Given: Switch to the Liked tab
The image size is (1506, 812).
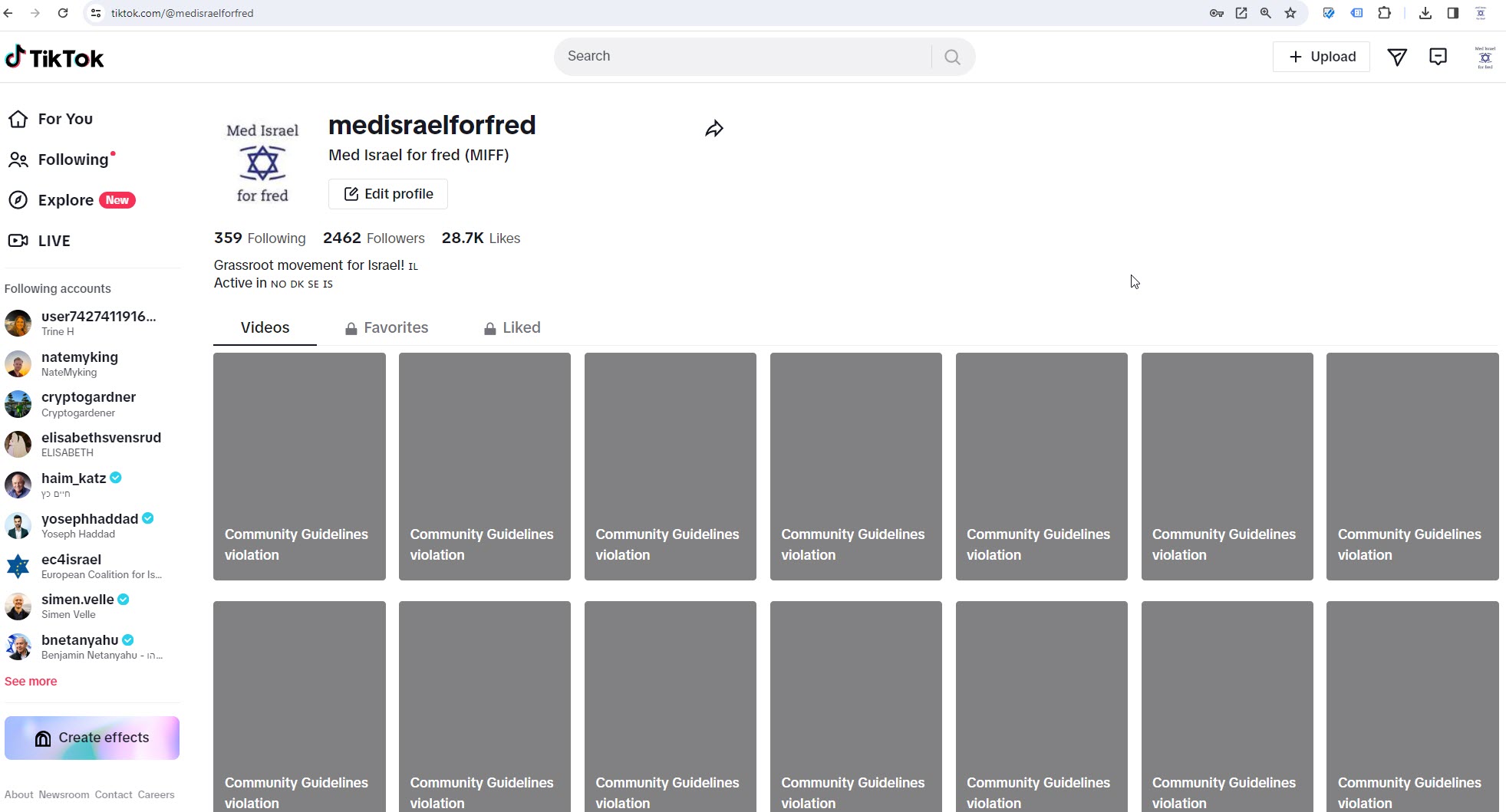Looking at the screenshot, I should click(512, 328).
